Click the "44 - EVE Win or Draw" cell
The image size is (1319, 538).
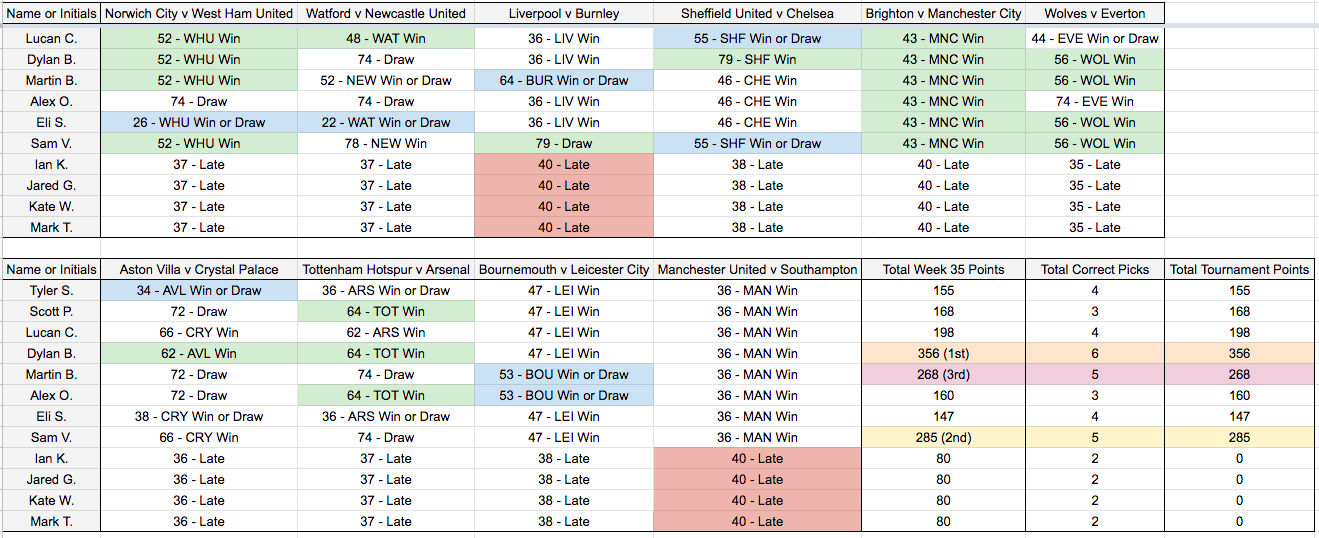pyautogui.click(x=1094, y=39)
